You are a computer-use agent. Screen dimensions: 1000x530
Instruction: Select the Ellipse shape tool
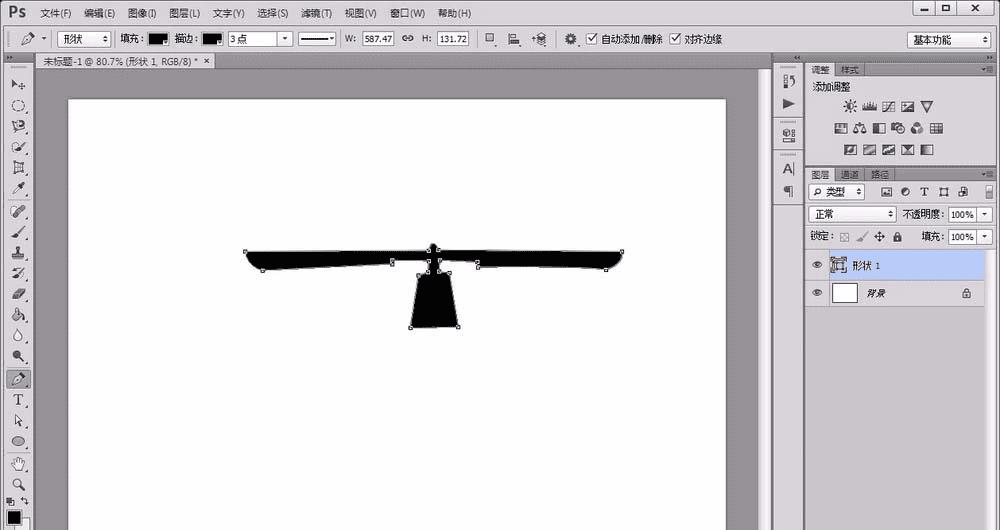pyautogui.click(x=18, y=442)
